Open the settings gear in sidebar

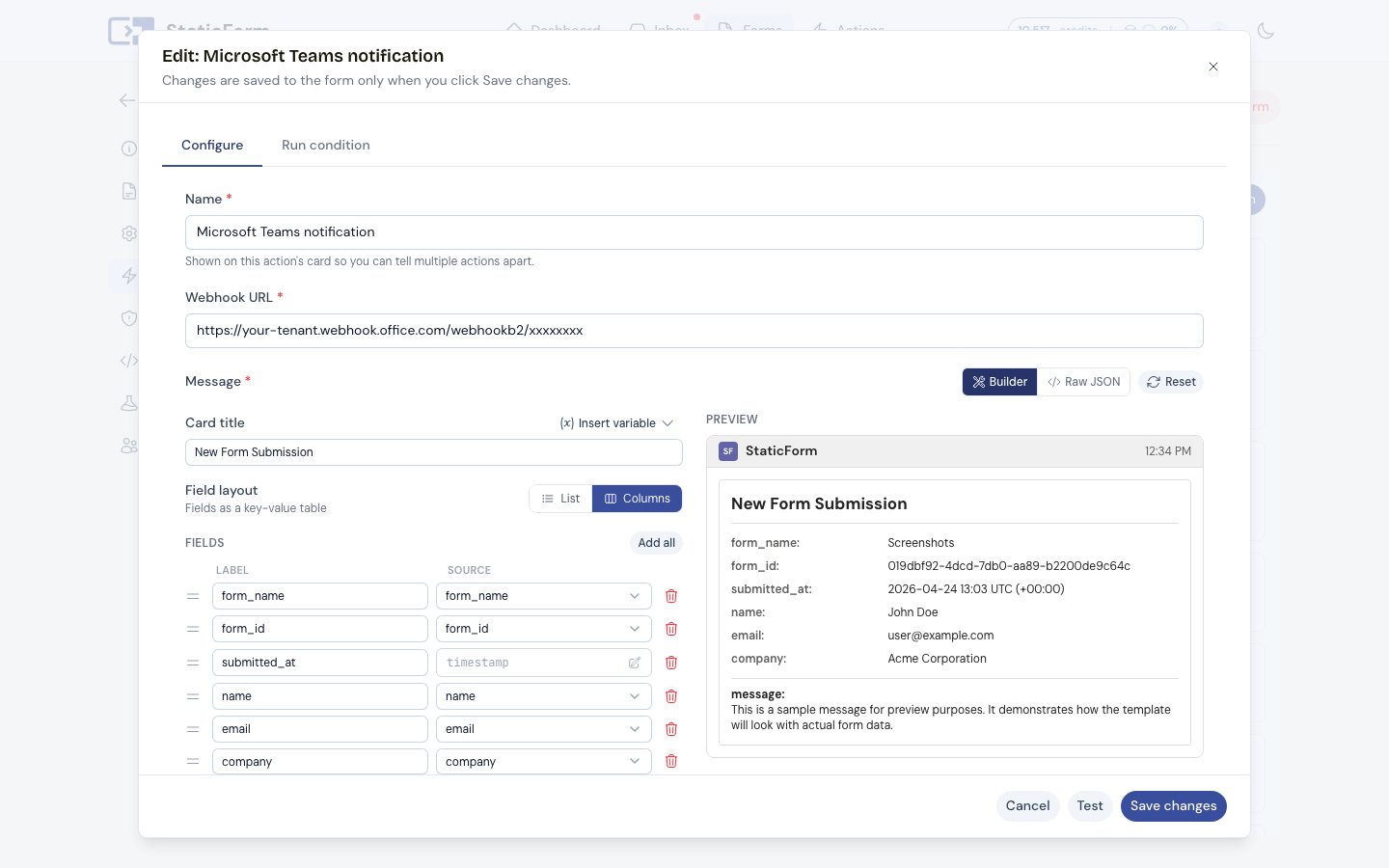click(x=129, y=233)
